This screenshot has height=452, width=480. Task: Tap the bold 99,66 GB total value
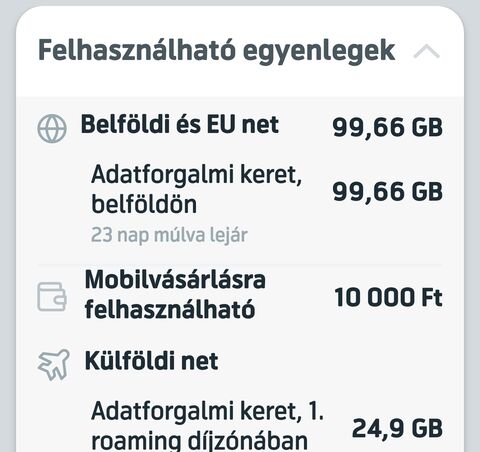click(x=388, y=127)
